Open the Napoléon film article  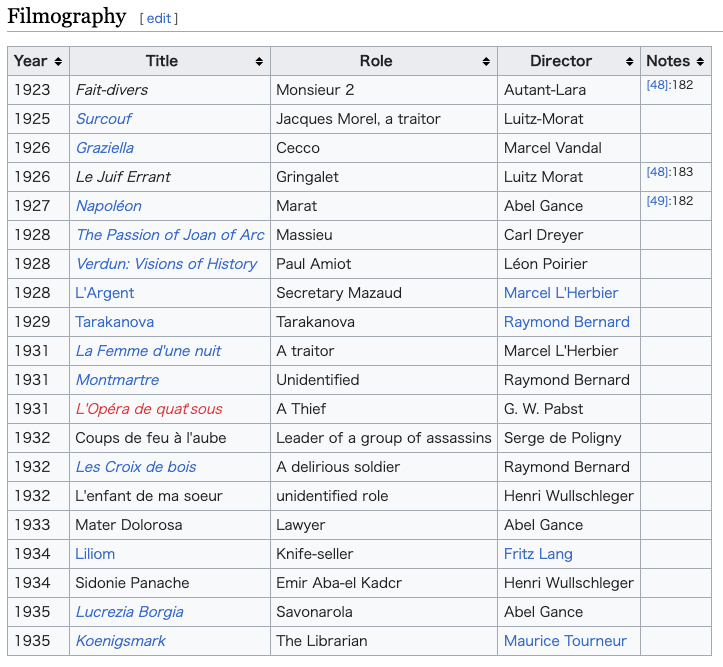pyautogui.click(x=109, y=206)
